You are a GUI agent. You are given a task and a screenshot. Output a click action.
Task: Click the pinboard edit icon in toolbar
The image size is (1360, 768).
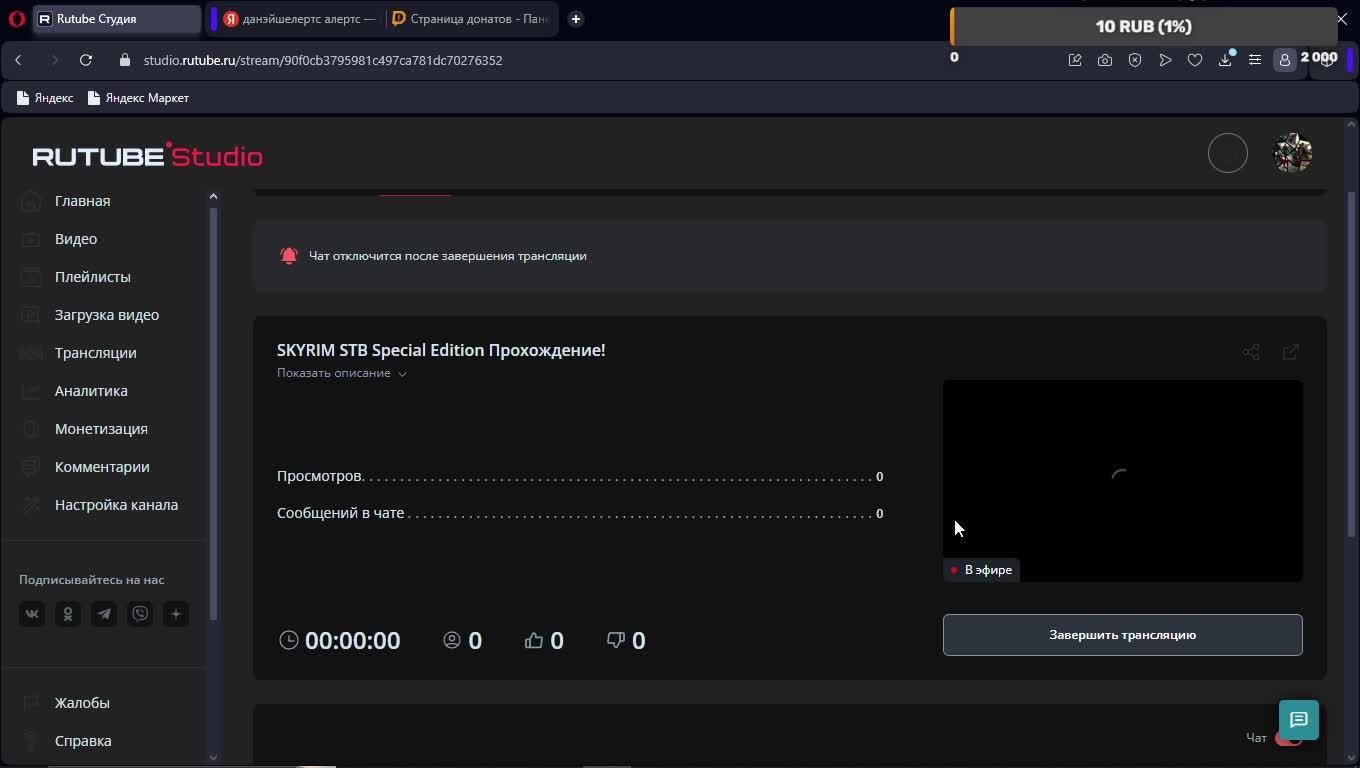pyautogui.click(x=1075, y=60)
